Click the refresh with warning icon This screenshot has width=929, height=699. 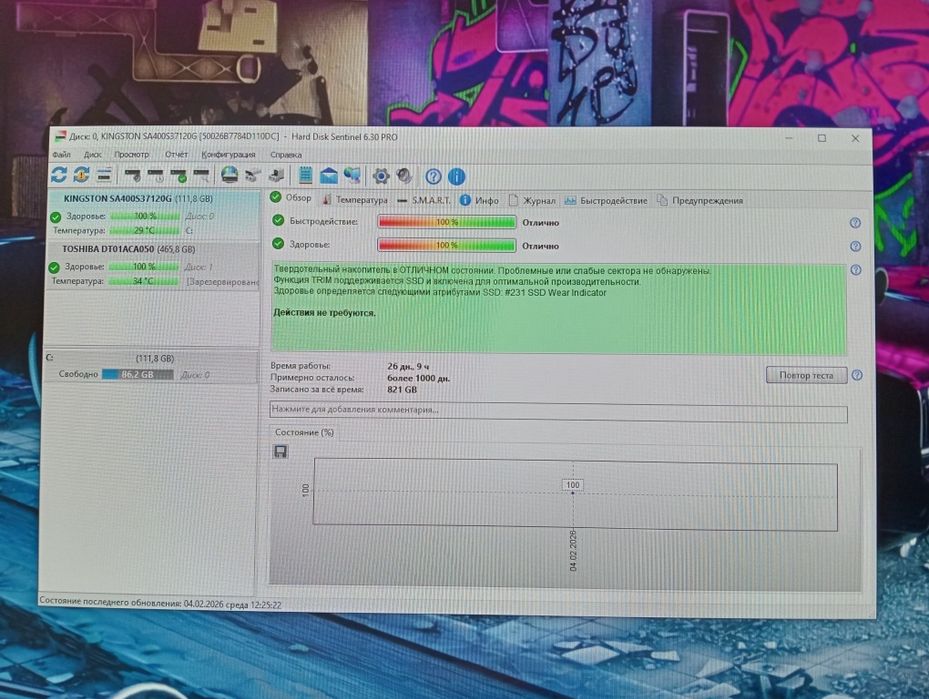[81, 175]
